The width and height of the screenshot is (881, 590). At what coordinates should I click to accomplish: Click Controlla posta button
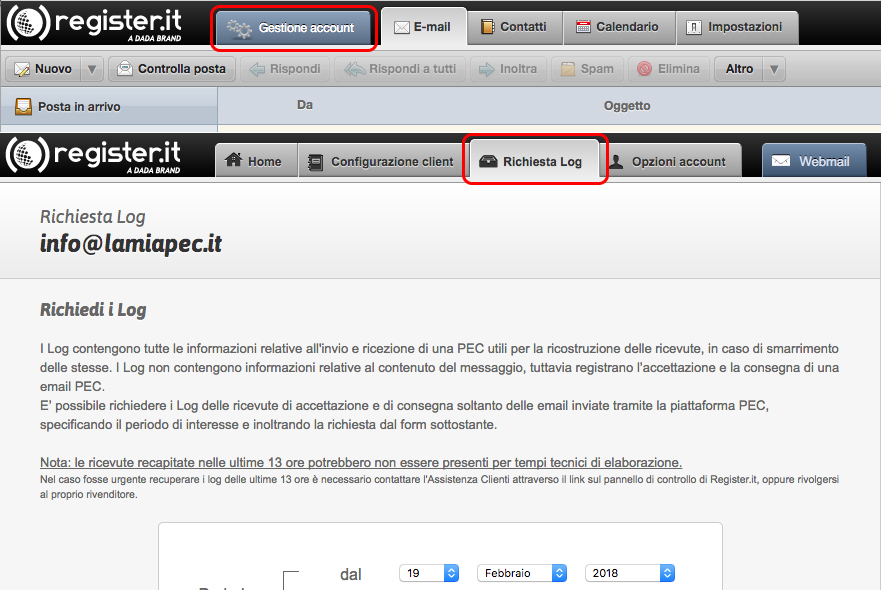coord(173,69)
